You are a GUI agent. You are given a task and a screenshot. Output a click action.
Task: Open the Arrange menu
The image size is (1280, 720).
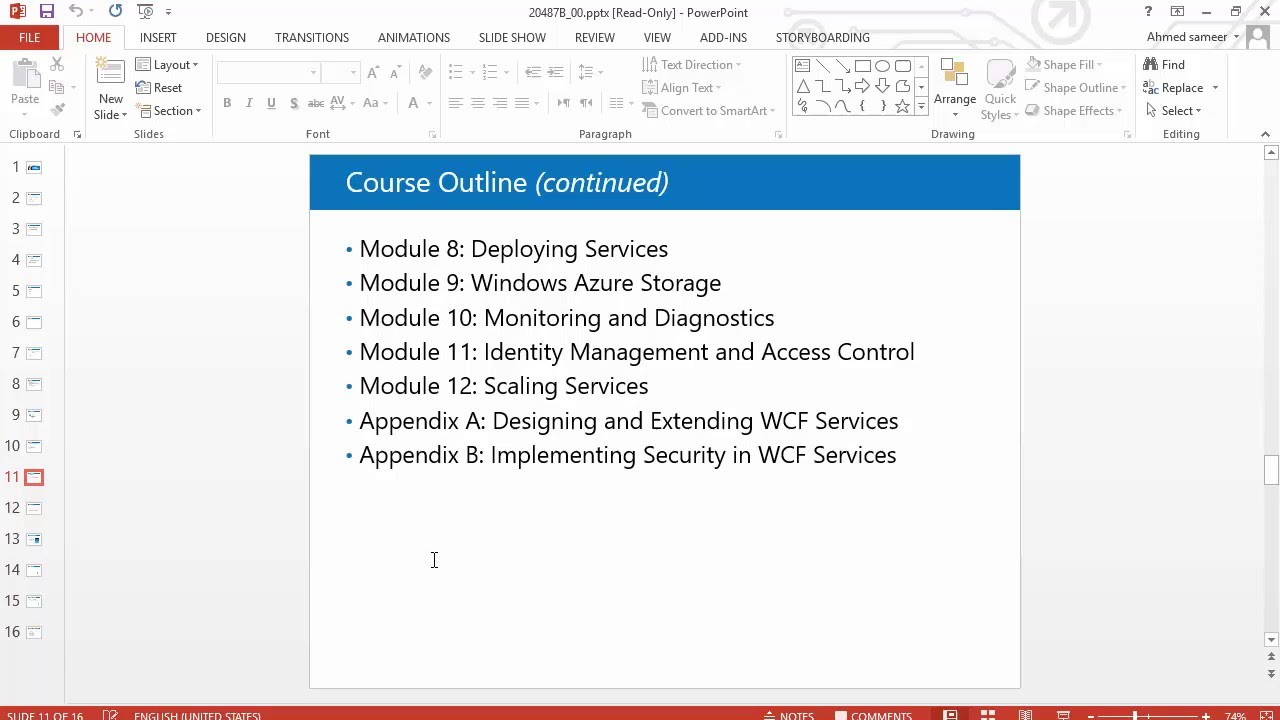[x=955, y=89]
